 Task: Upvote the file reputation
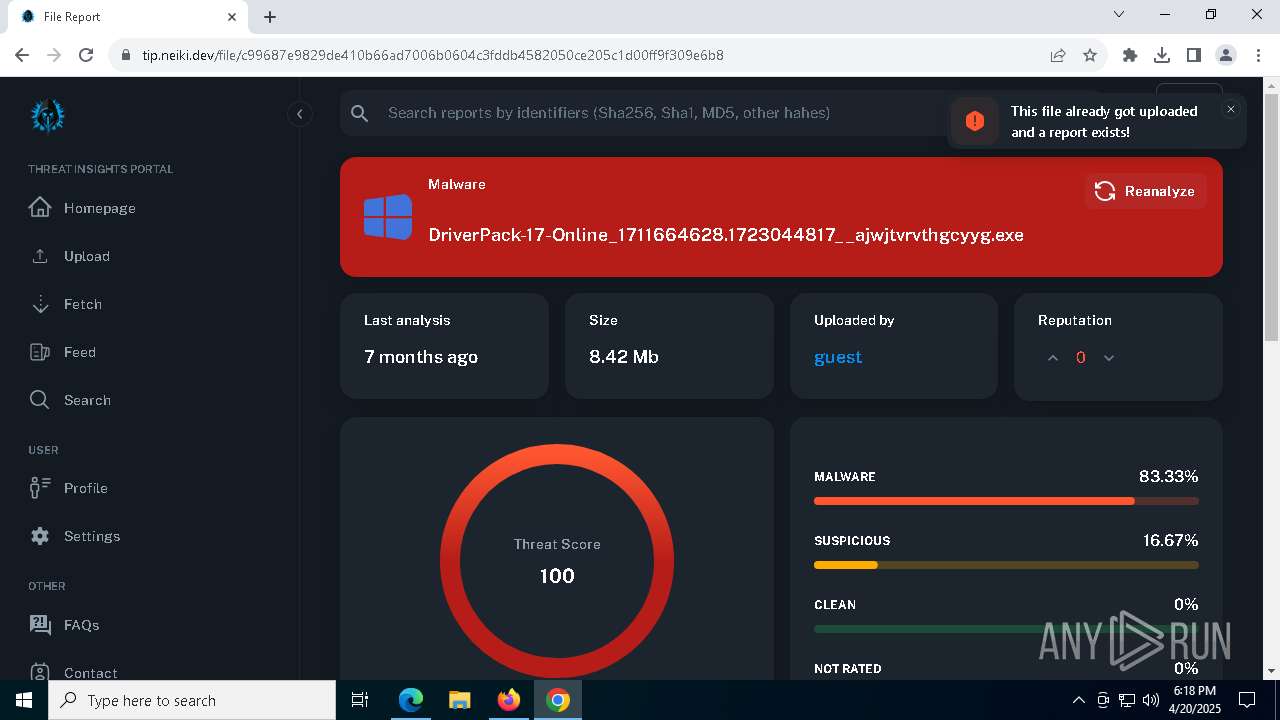click(x=1052, y=358)
